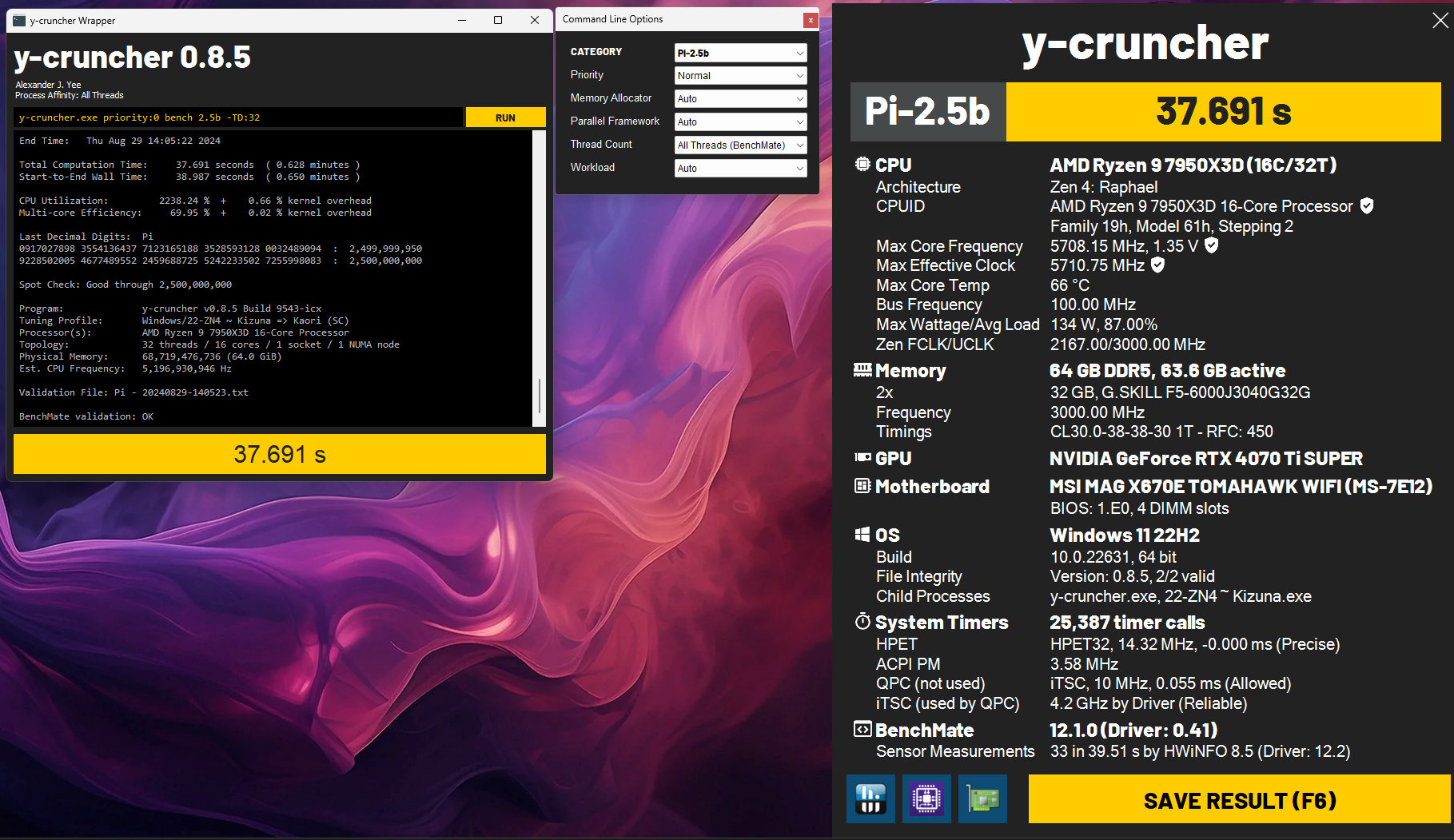Click the 'y-cruncher 0.8.5' wrapper heading
The width and height of the screenshot is (1454, 840).
point(133,58)
